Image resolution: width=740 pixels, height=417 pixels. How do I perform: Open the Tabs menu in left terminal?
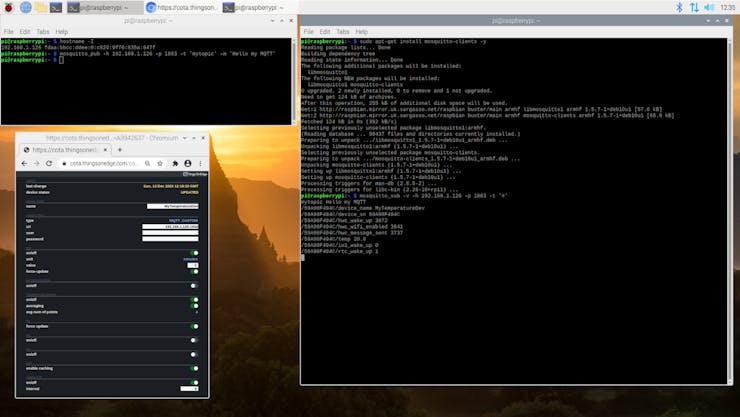click(44, 31)
